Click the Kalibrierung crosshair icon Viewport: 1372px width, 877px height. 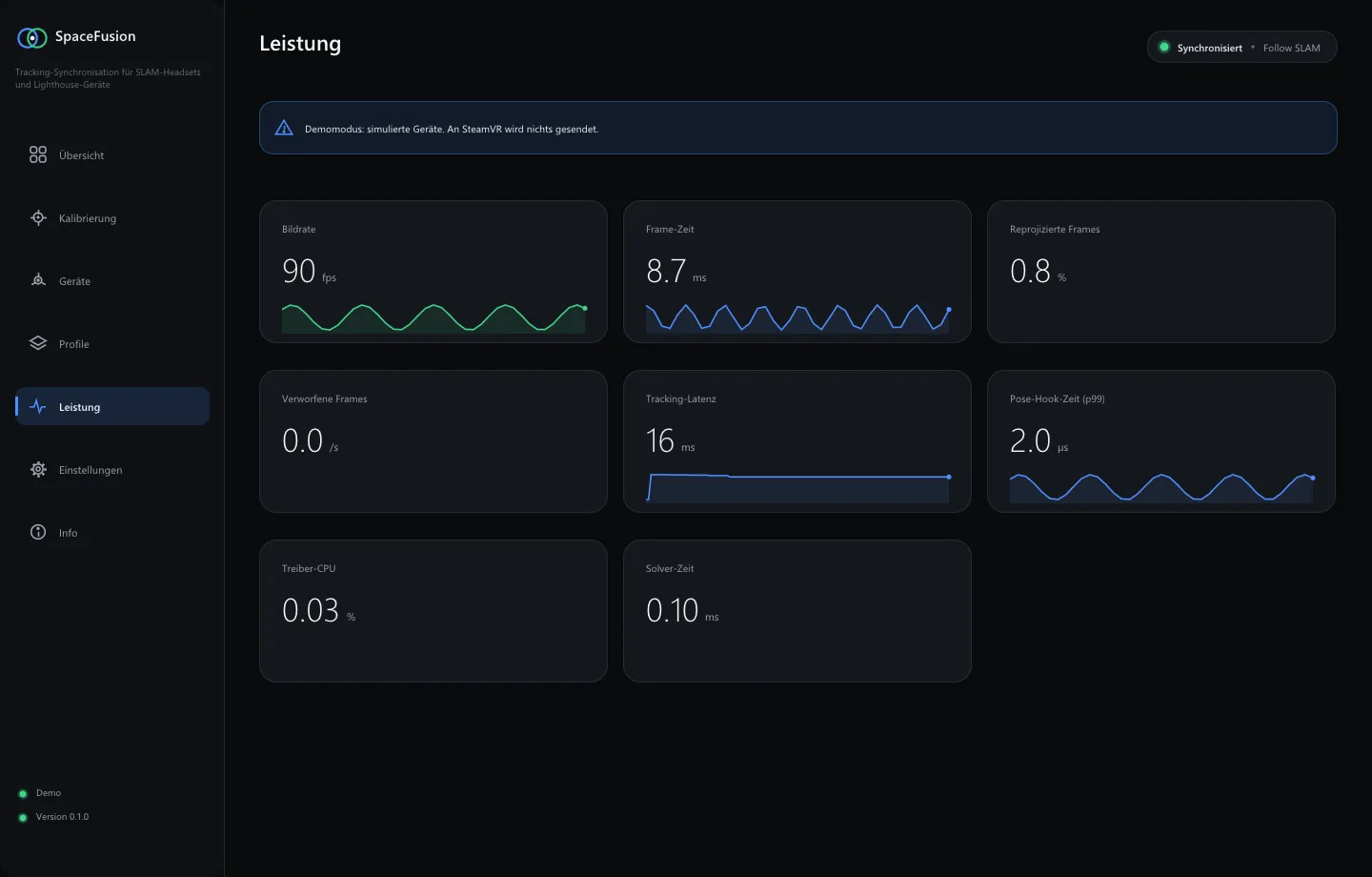click(38, 217)
